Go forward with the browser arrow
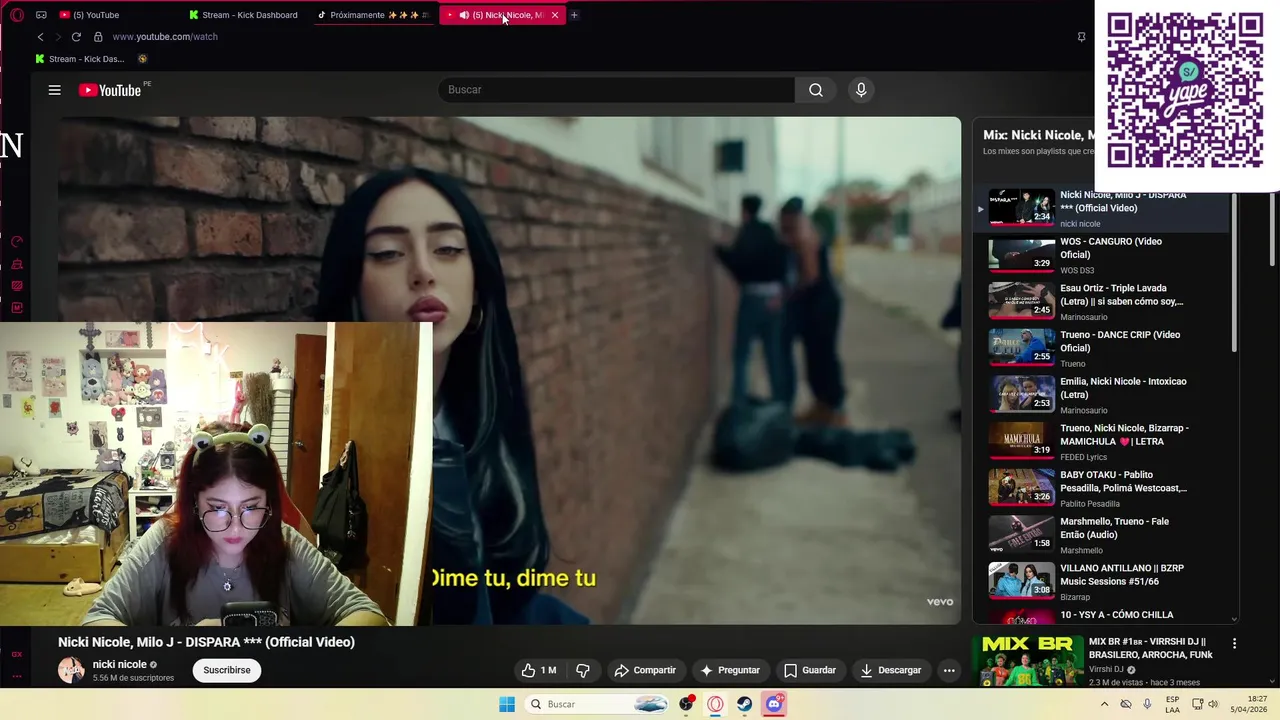This screenshot has width=1280, height=720. coord(58,37)
